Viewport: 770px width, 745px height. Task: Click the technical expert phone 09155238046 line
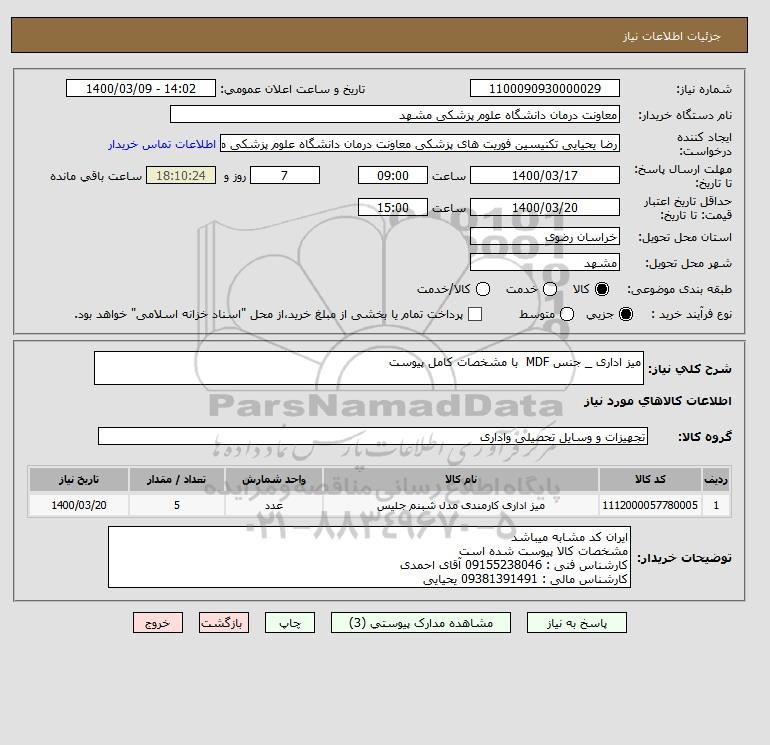coord(514,565)
